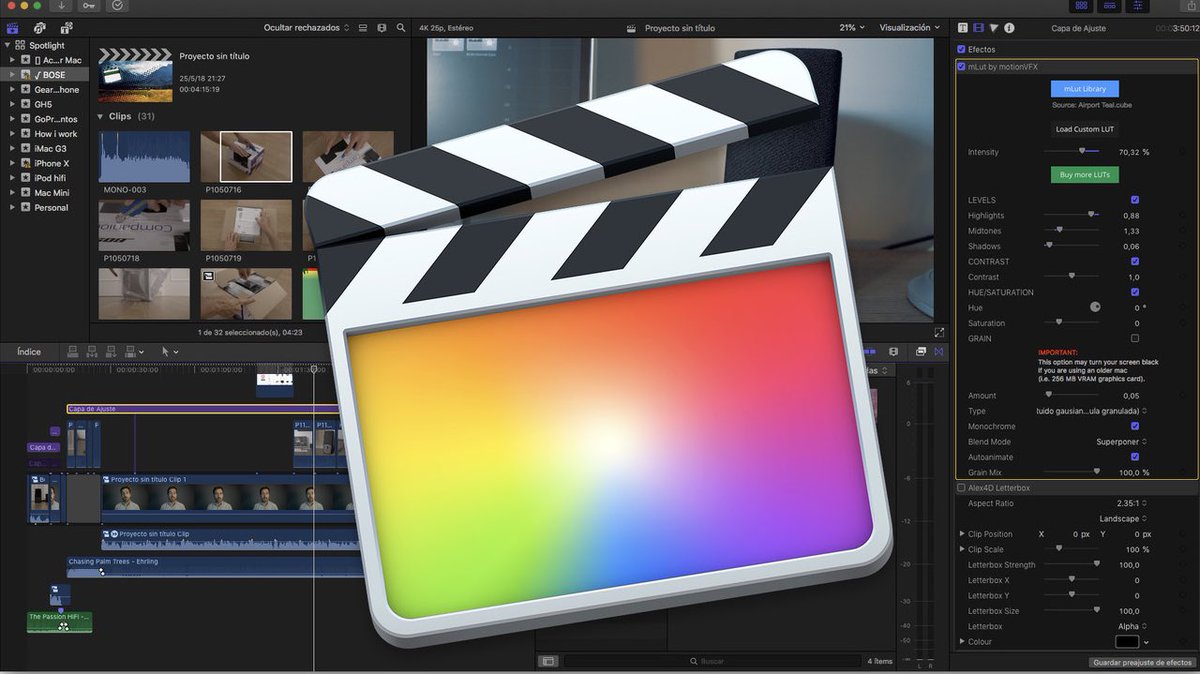Expand the Clip Position disclosure triangle
The height and width of the screenshot is (674, 1200).
tap(963, 534)
